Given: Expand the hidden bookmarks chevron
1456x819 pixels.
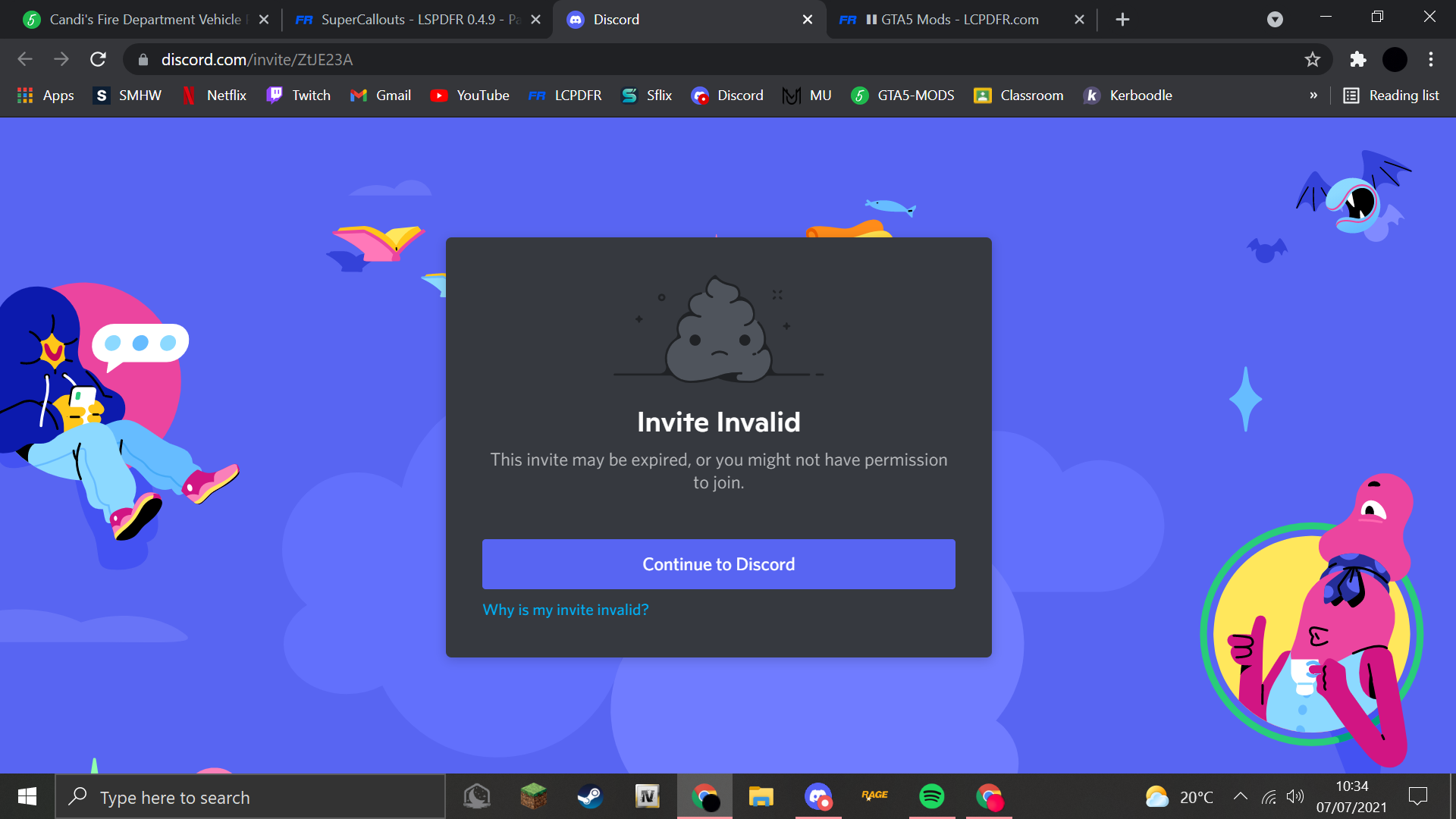Looking at the screenshot, I should (1313, 95).
